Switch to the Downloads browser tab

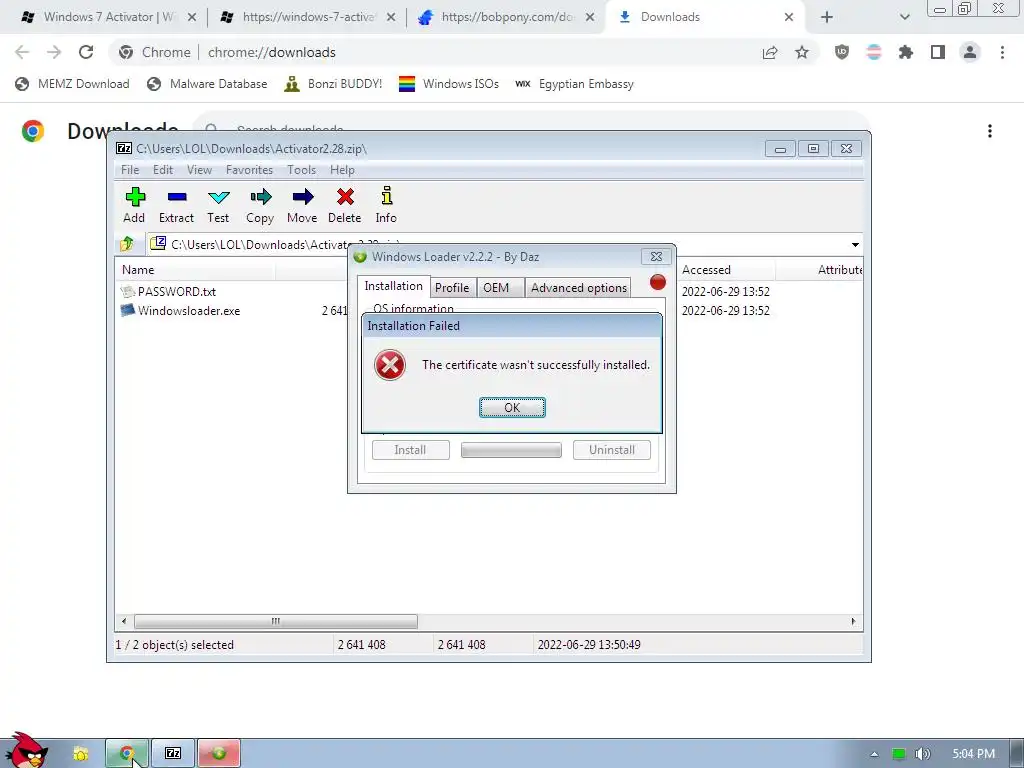[x=707, y=17]
